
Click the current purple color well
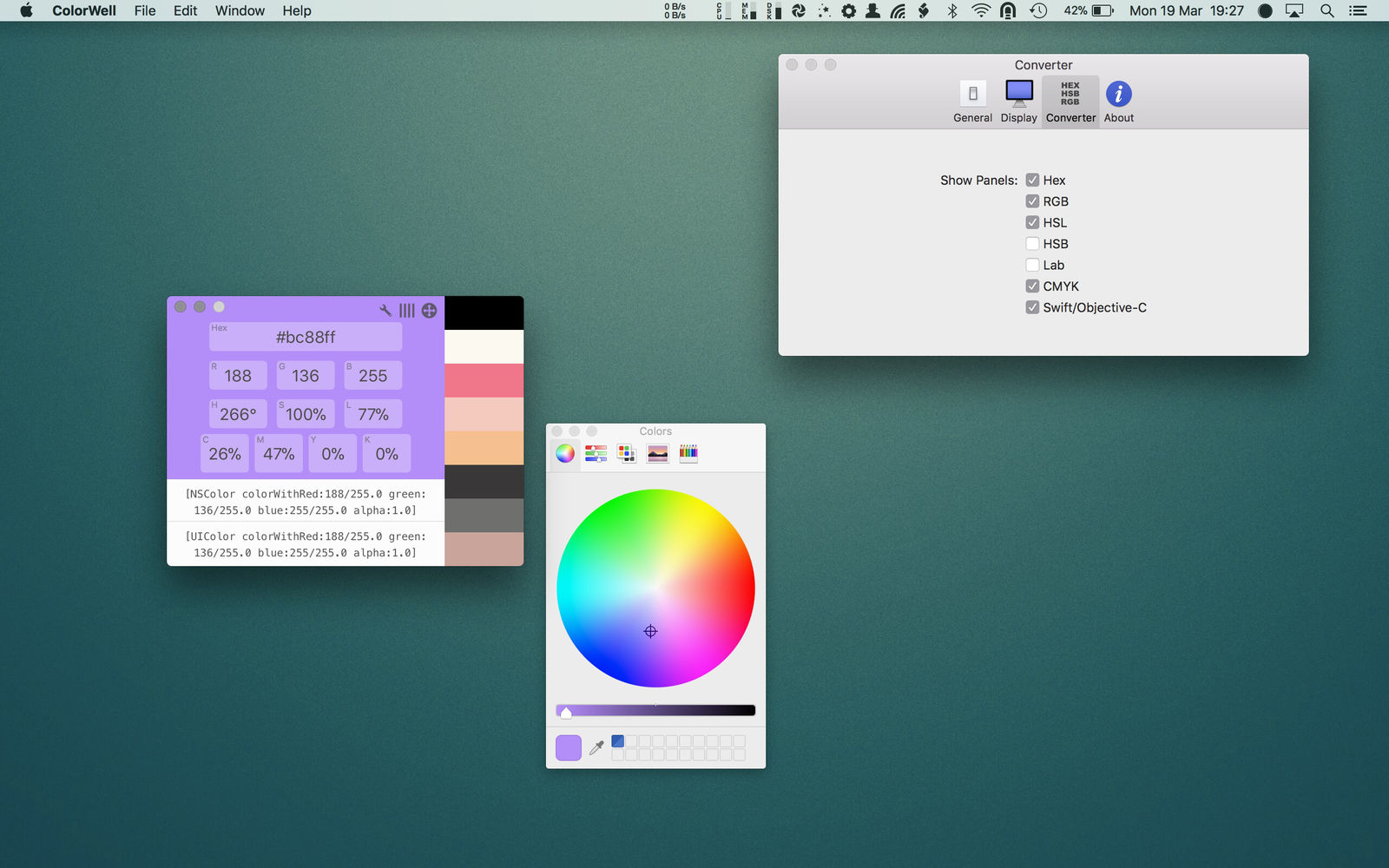pos(569,747)
